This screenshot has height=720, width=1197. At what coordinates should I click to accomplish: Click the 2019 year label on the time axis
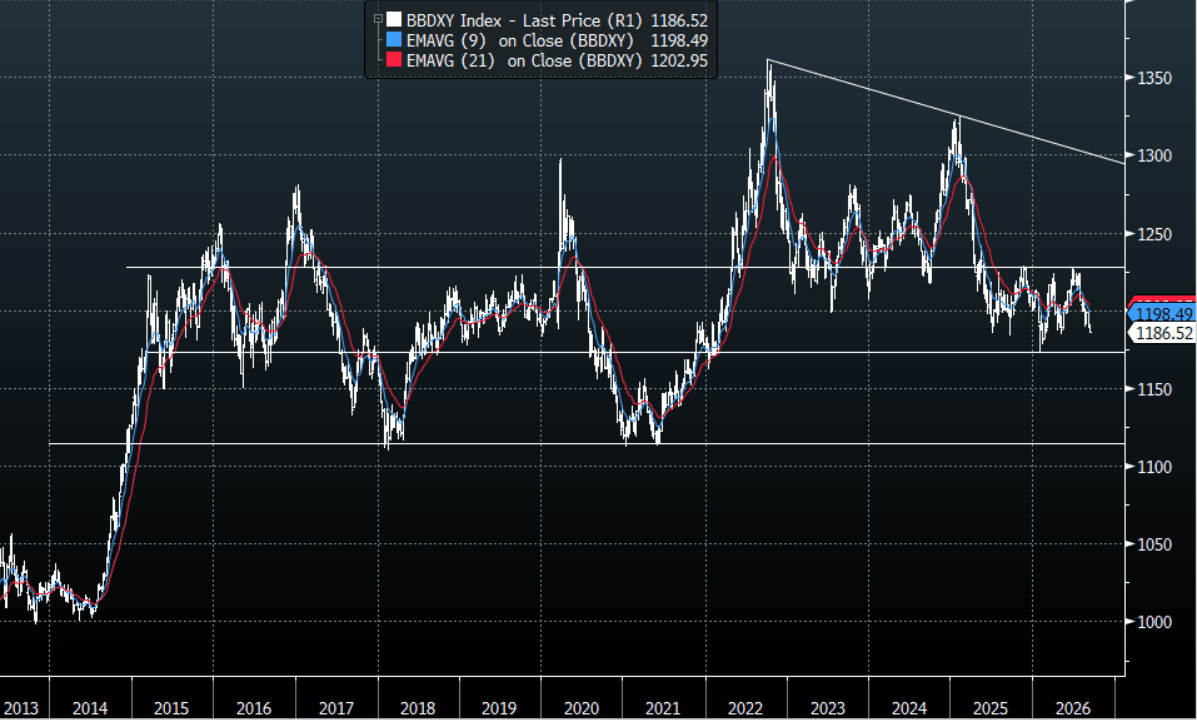[x=498, y=709]
